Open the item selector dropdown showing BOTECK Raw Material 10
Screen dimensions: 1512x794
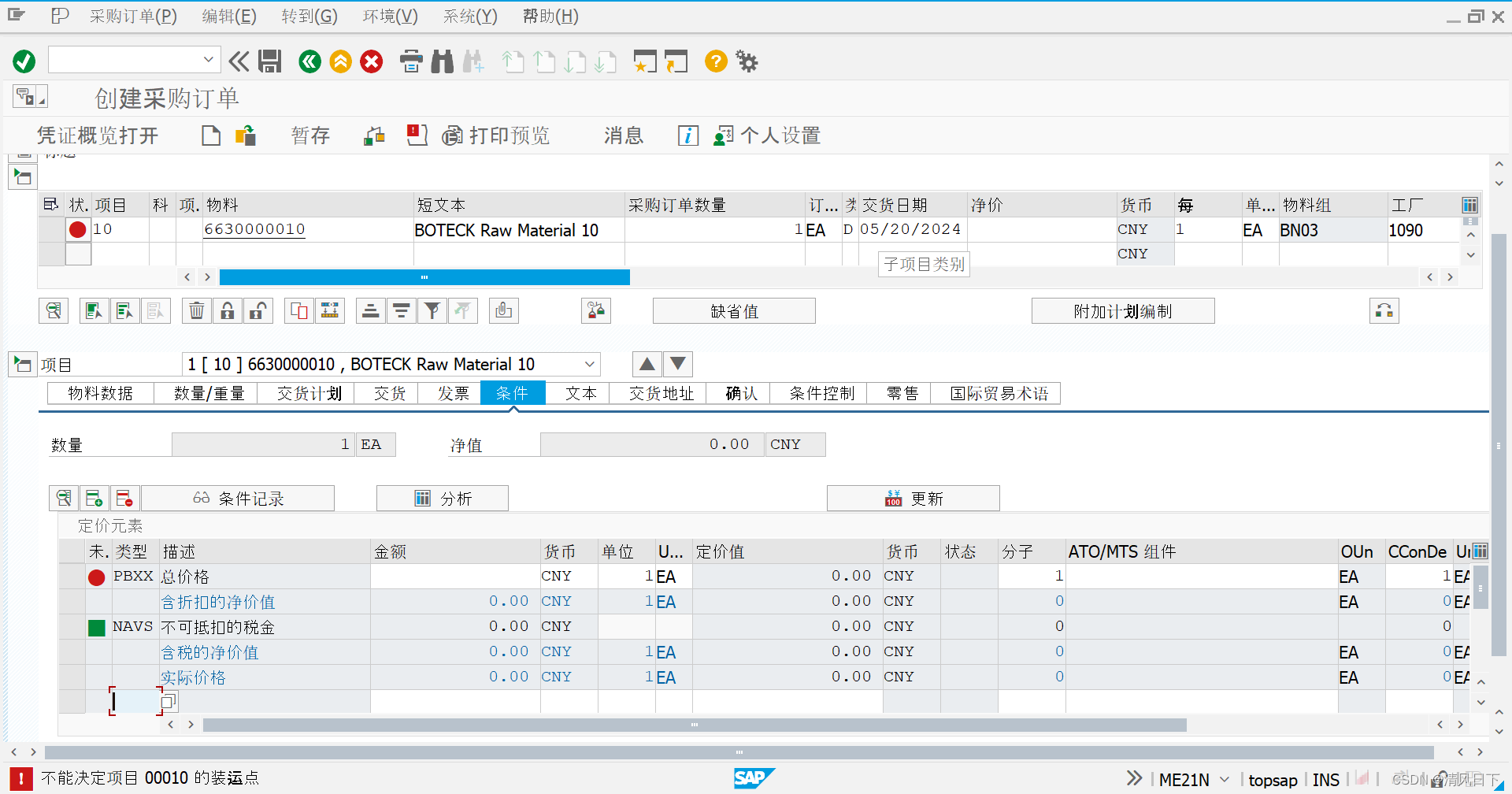tap(590, 364)
